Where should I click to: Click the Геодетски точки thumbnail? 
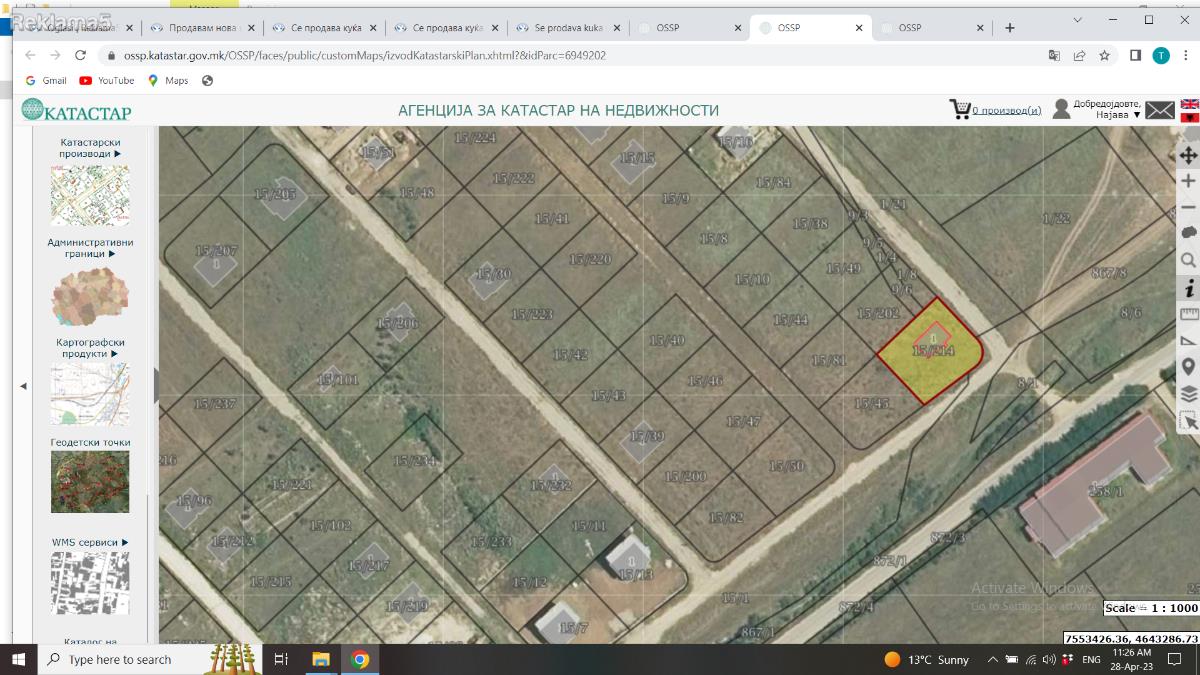[90, 481]
